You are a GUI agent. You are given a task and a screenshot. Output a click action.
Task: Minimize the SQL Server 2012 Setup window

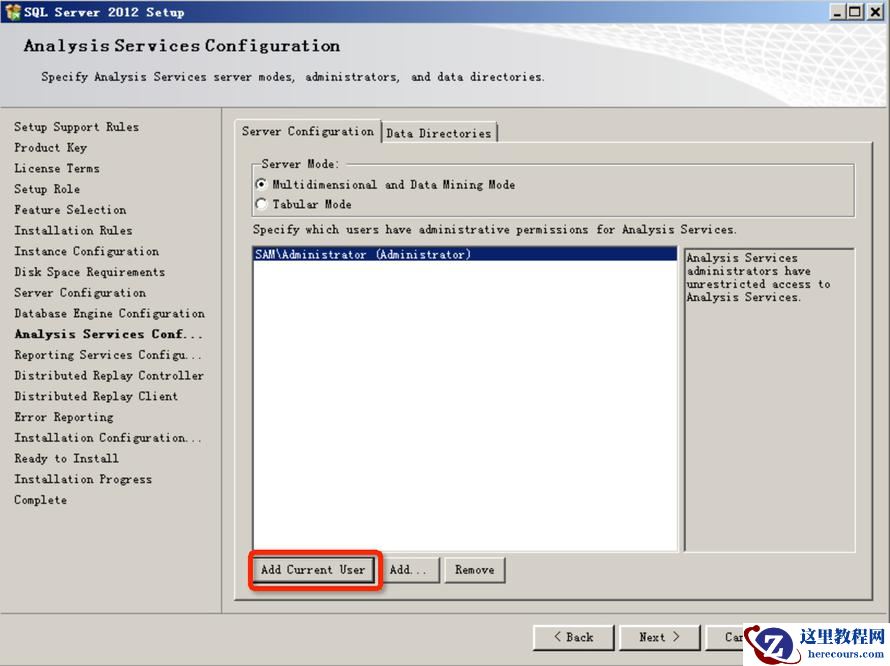(837, 12)
